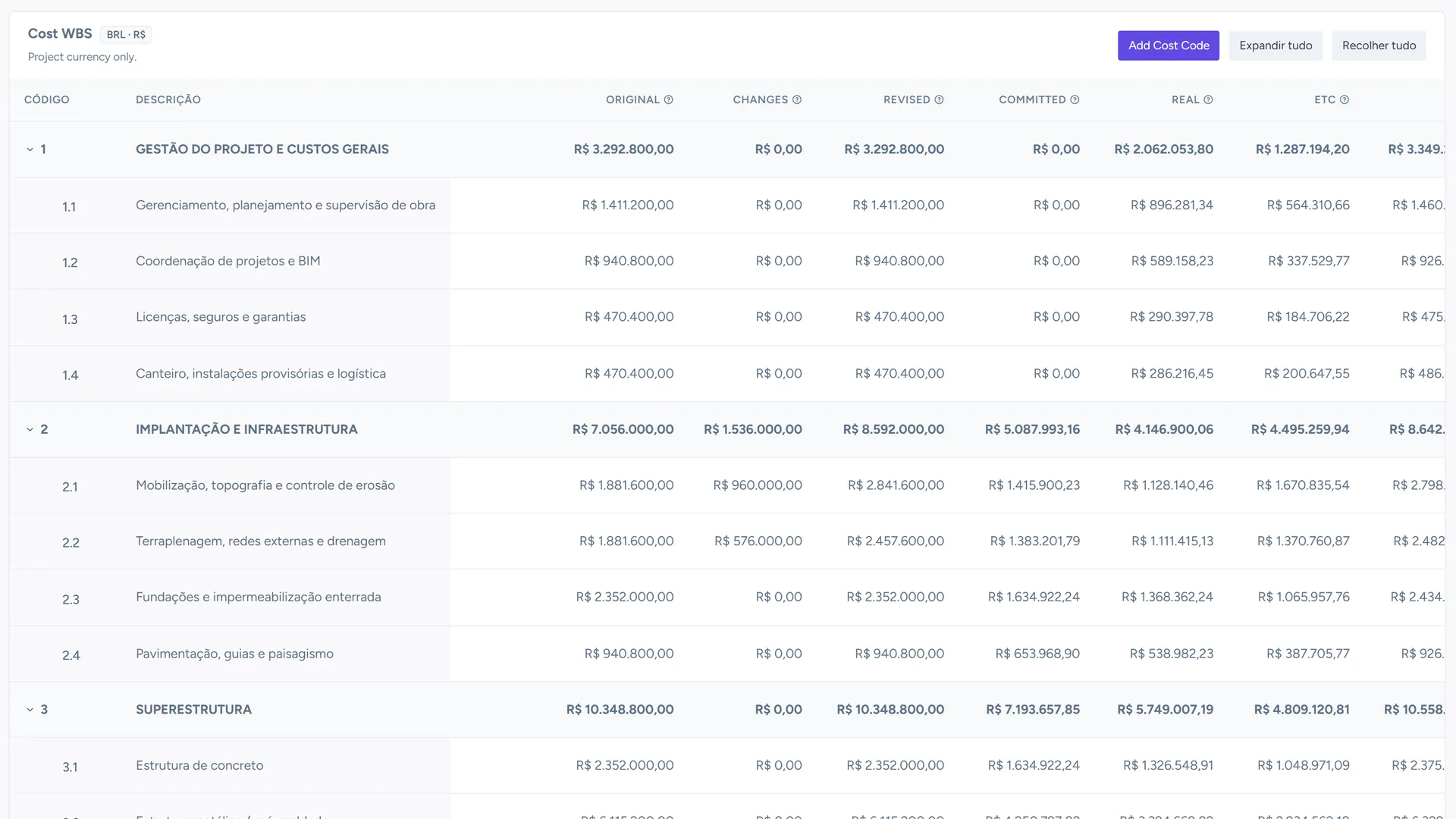Click code 1.3 cell
Viewport: 1456px width, 819px height.
(x=70, y=319)
